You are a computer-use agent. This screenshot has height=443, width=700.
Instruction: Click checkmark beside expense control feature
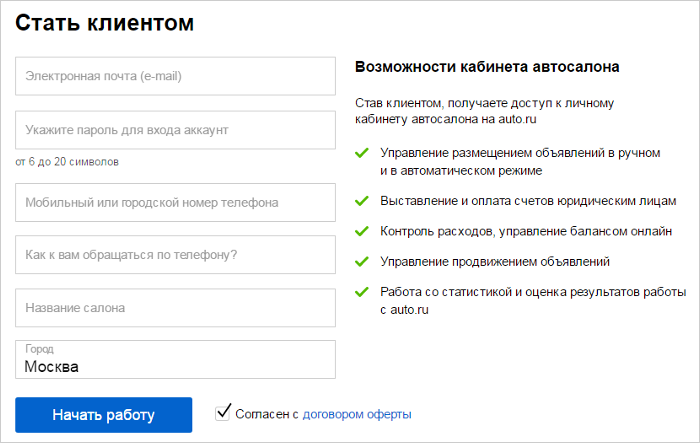tap(361, 231)
